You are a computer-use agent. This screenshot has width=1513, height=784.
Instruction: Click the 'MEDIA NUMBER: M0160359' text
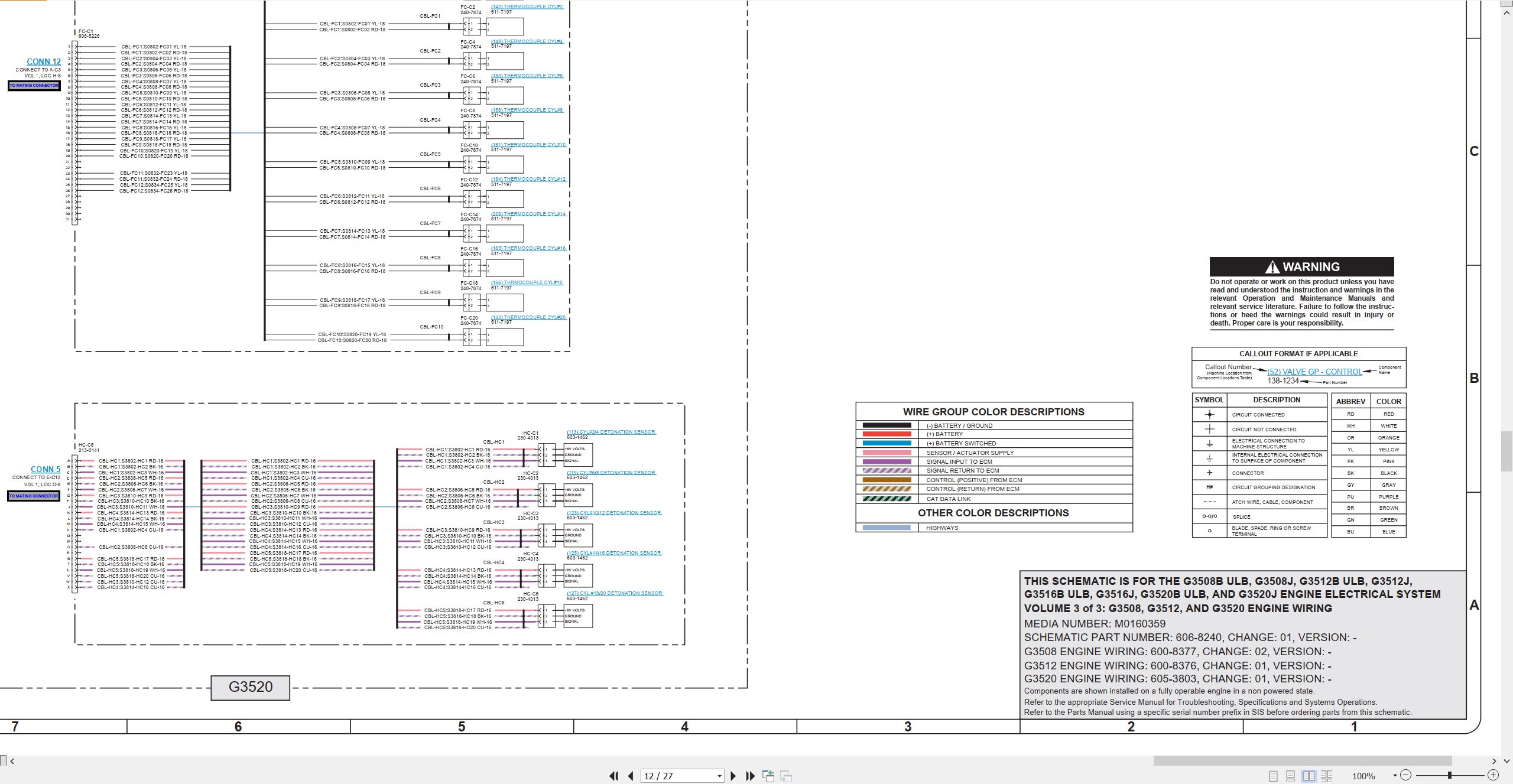(x=1095, y=623)
